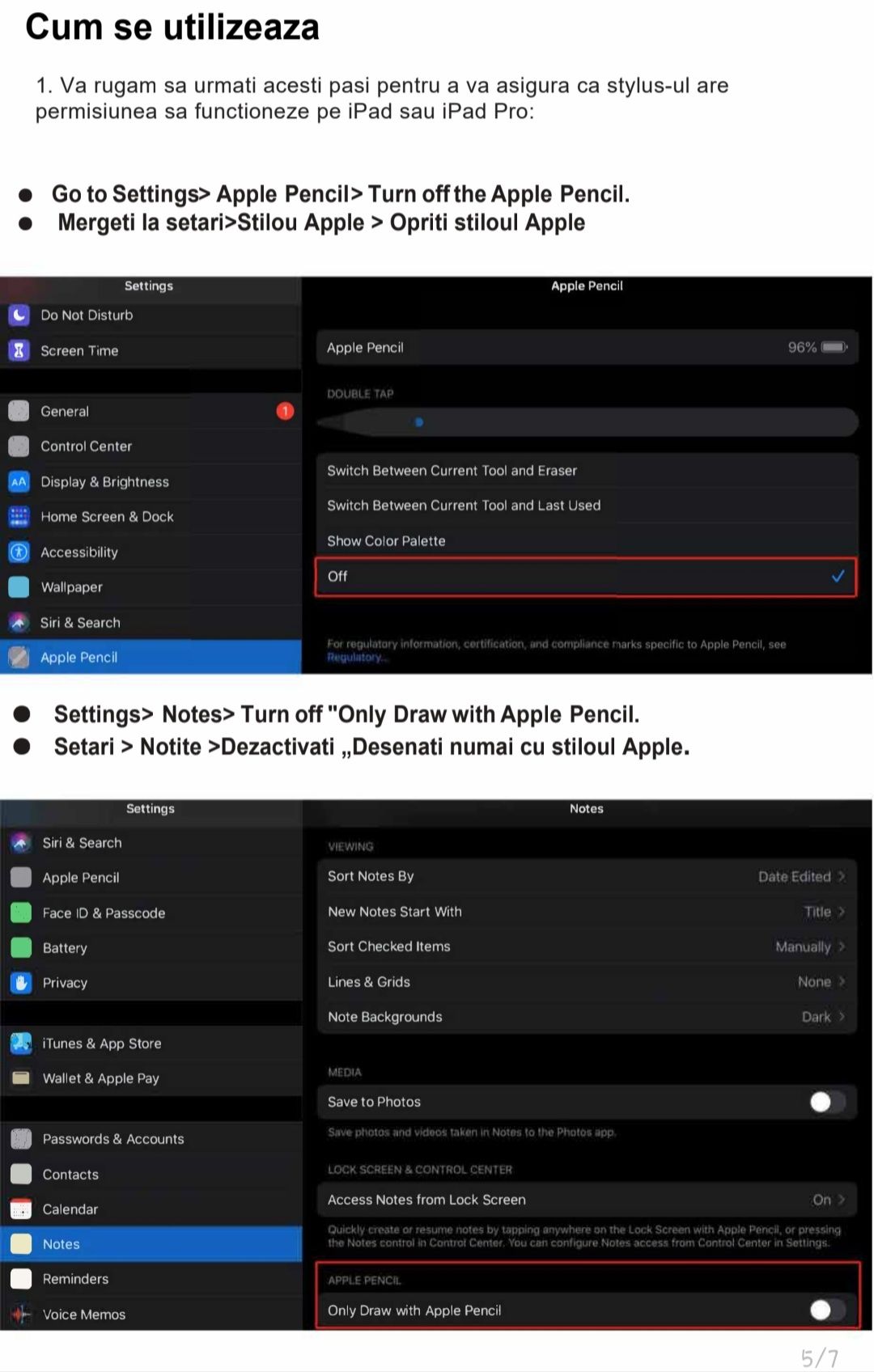Tap the Do Not Disturb moon icon
The width and height of the screenshot is (874, 1372).
coord(19,315)
